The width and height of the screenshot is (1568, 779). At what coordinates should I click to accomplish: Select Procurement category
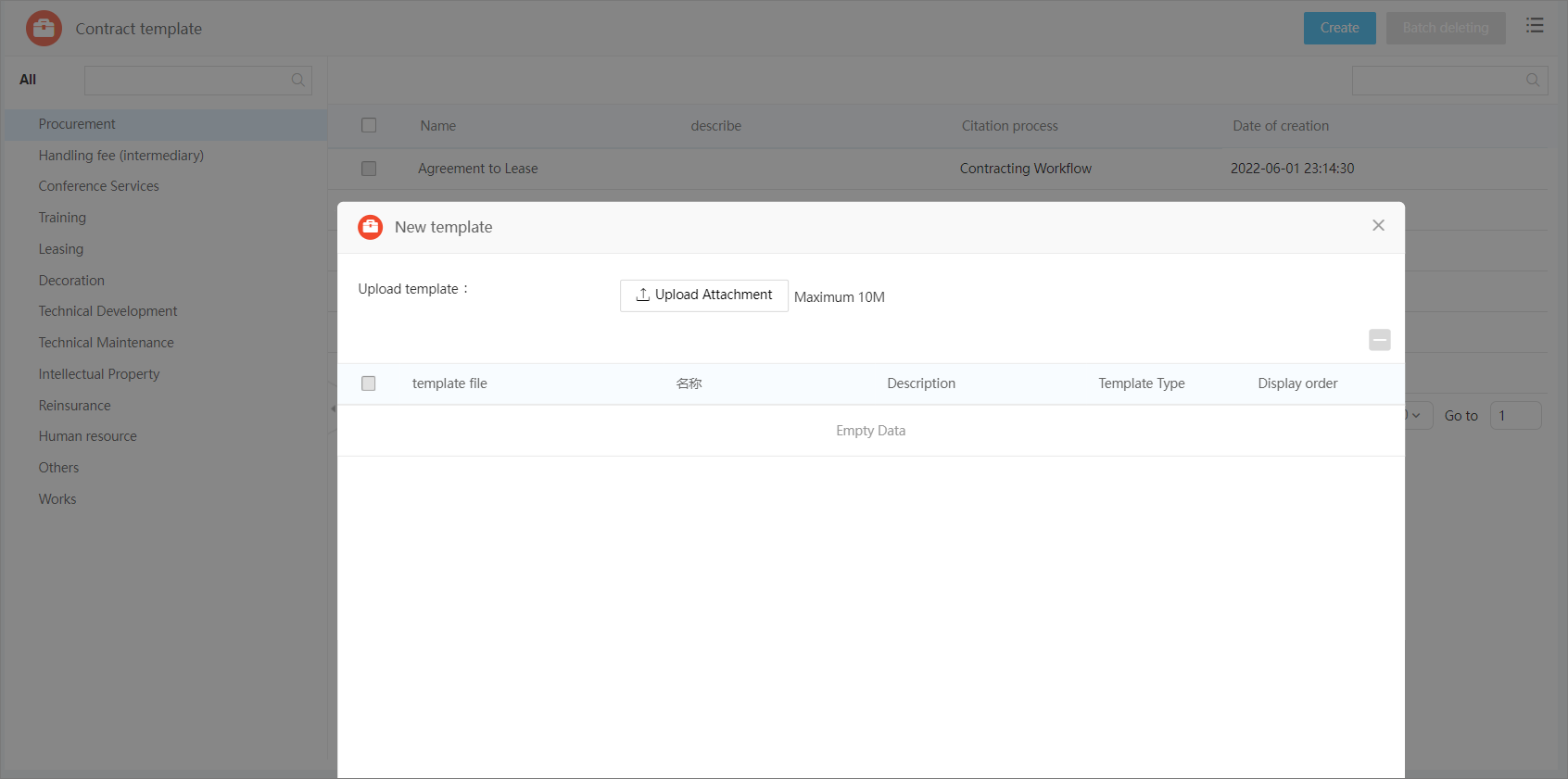pos(166,124)
